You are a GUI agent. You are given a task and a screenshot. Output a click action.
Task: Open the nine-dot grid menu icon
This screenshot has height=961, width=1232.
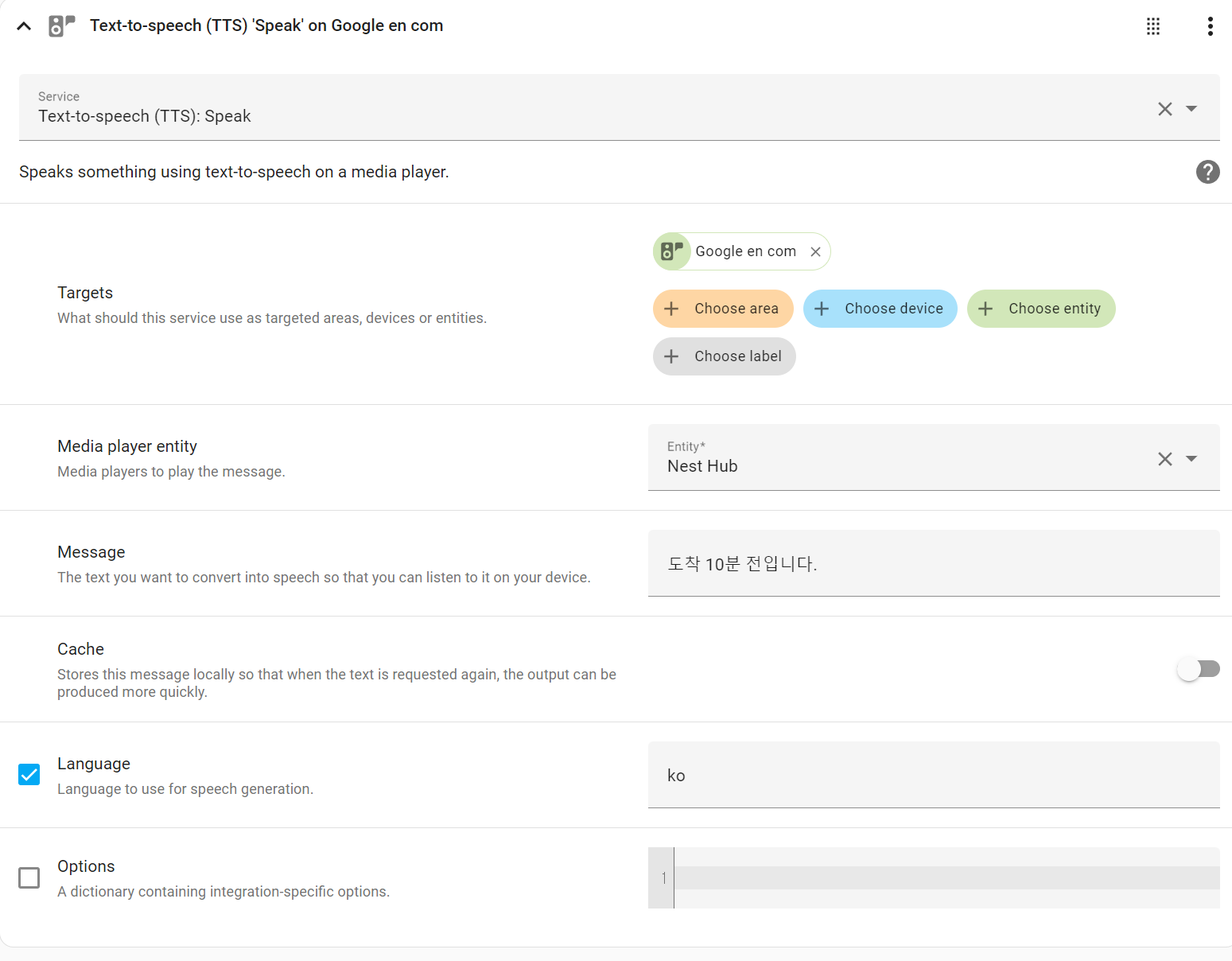1153,26
